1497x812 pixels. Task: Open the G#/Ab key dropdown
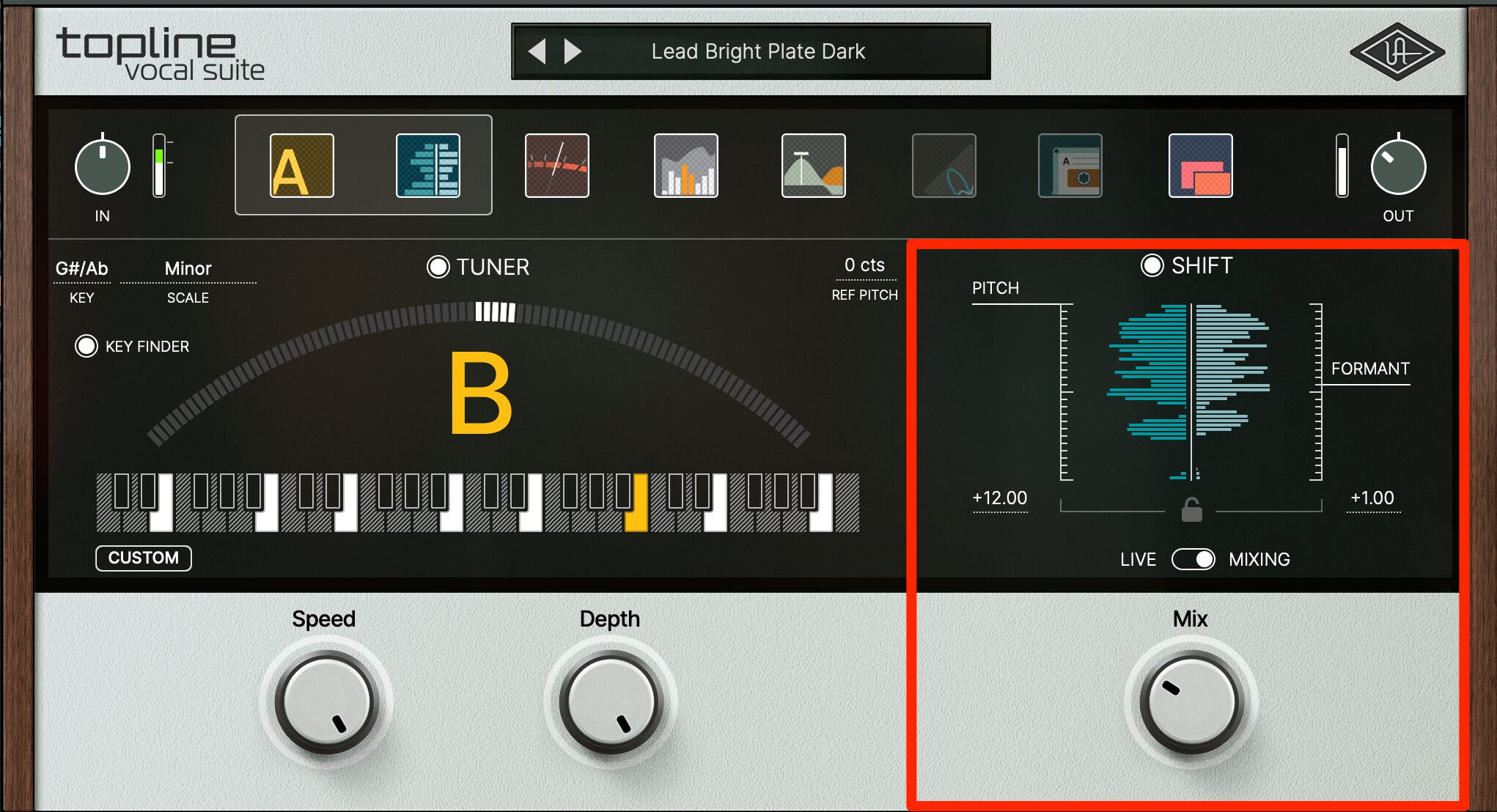click(x=82, y=269)
